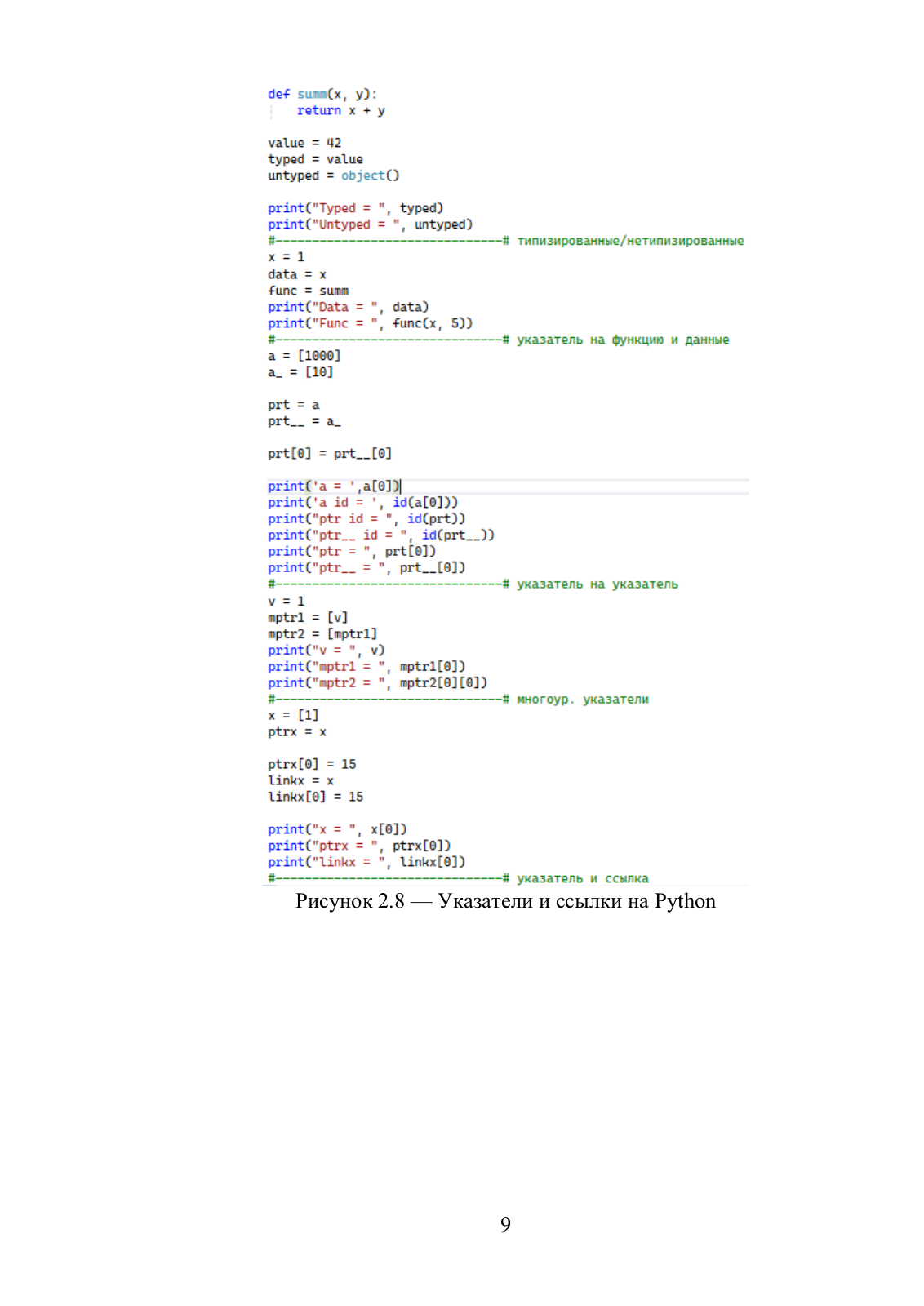Screen dimensions: 924x1306
Task: Click the line print("mptr2 = ", mptr2[0][0])
Action: [x=377, y=683]
